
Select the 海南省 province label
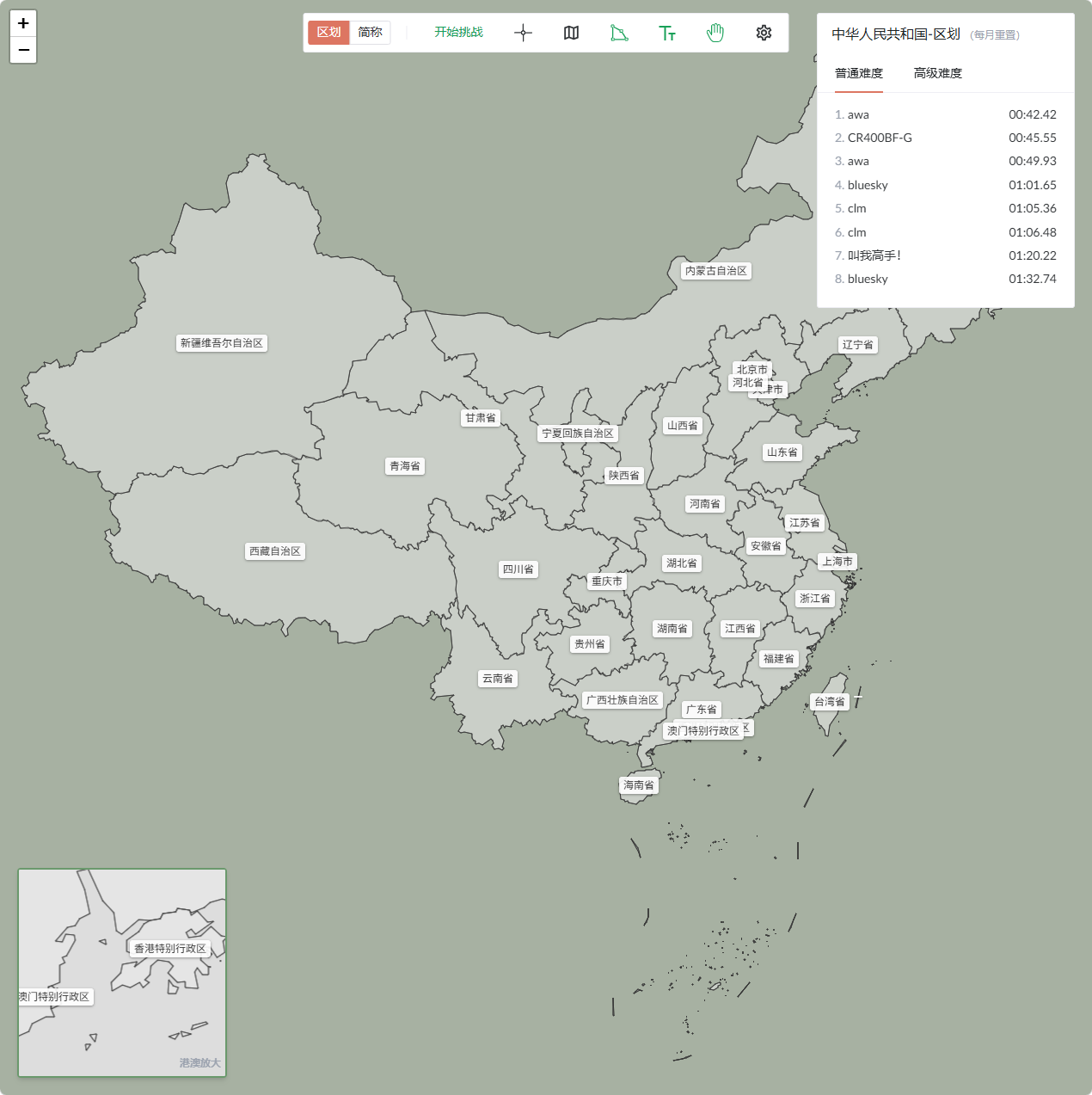pyautogui.click(x=637, y=784)
